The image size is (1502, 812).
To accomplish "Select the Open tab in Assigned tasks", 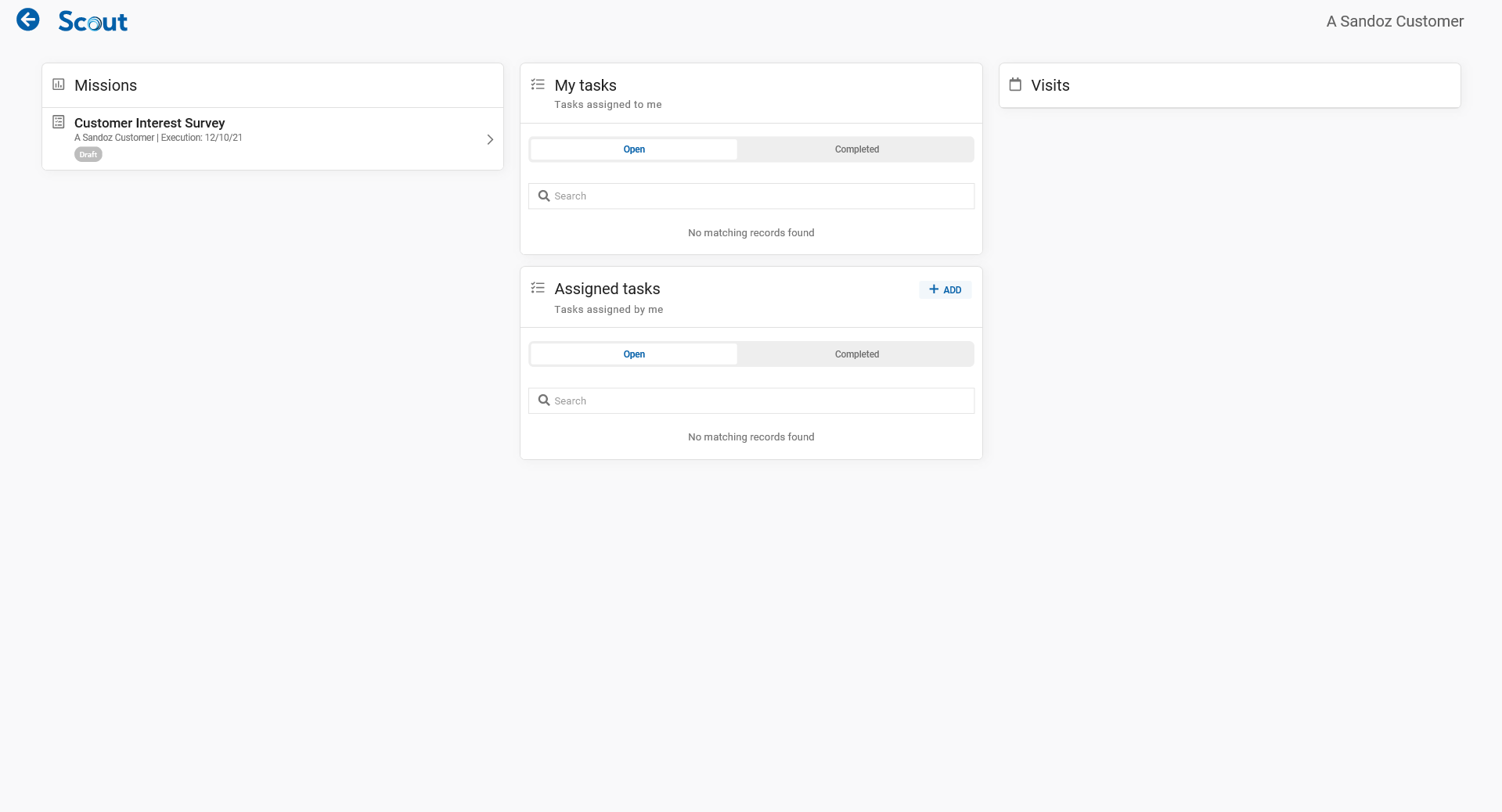I will click(634, 354).
